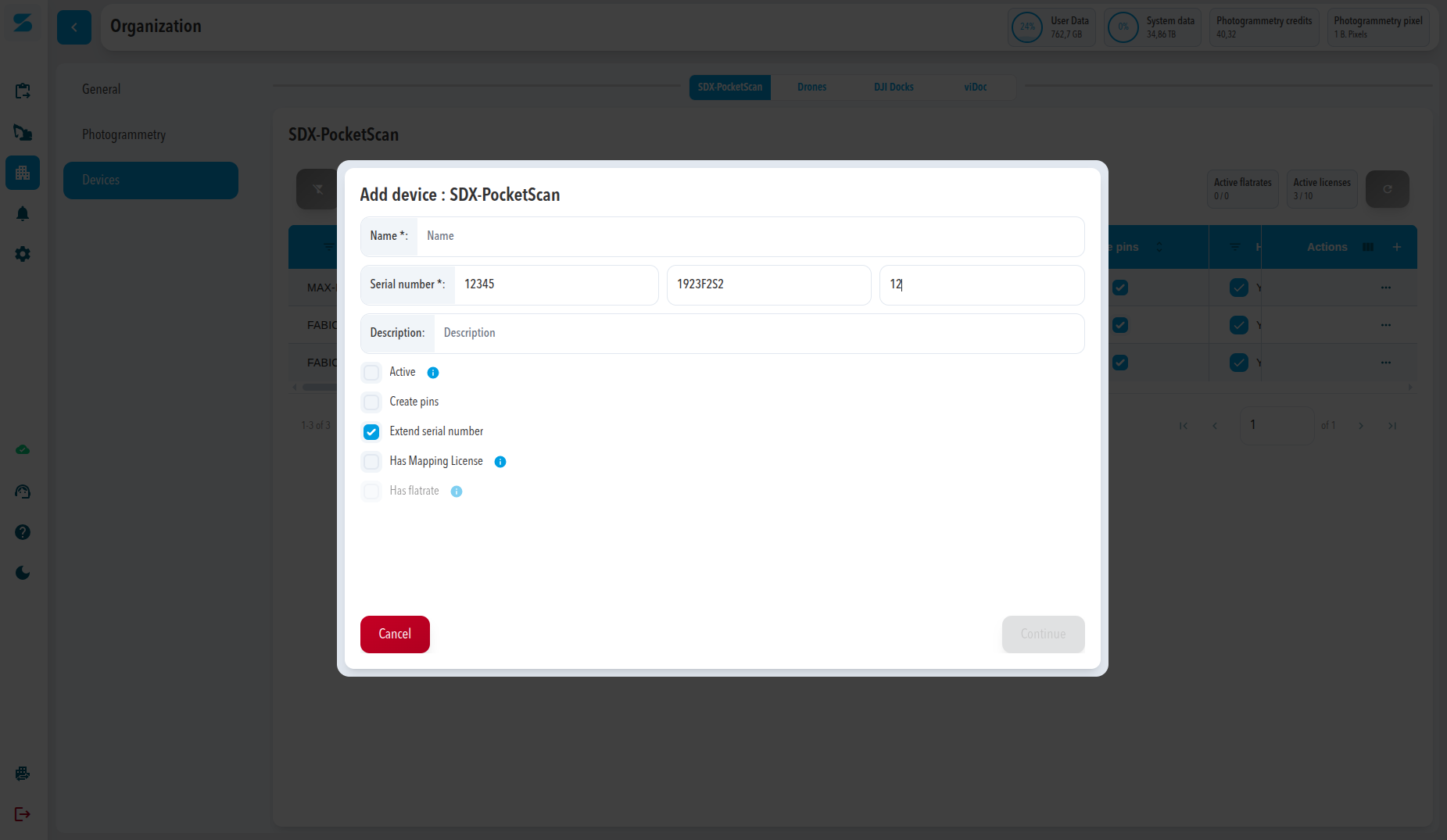Click the clear filter button above the table
This screenshot has height=840, width=1447.
(317, 189)
